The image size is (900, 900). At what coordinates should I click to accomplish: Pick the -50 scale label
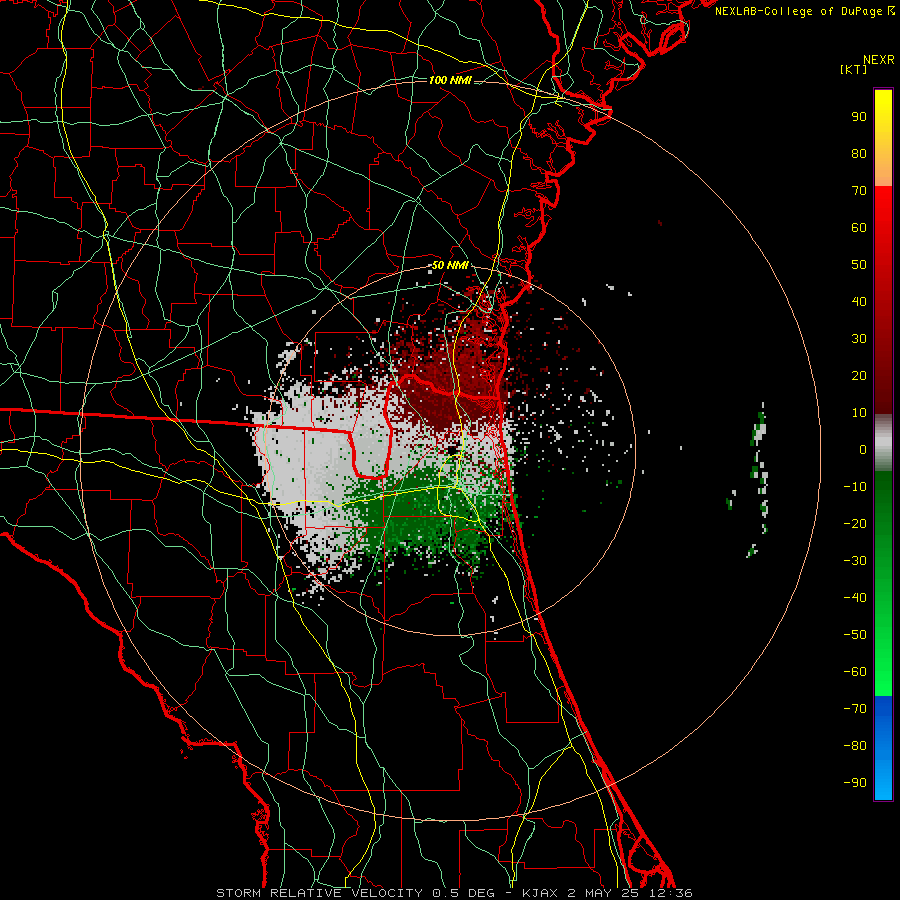pyautogui.click(x=855, y=635)
